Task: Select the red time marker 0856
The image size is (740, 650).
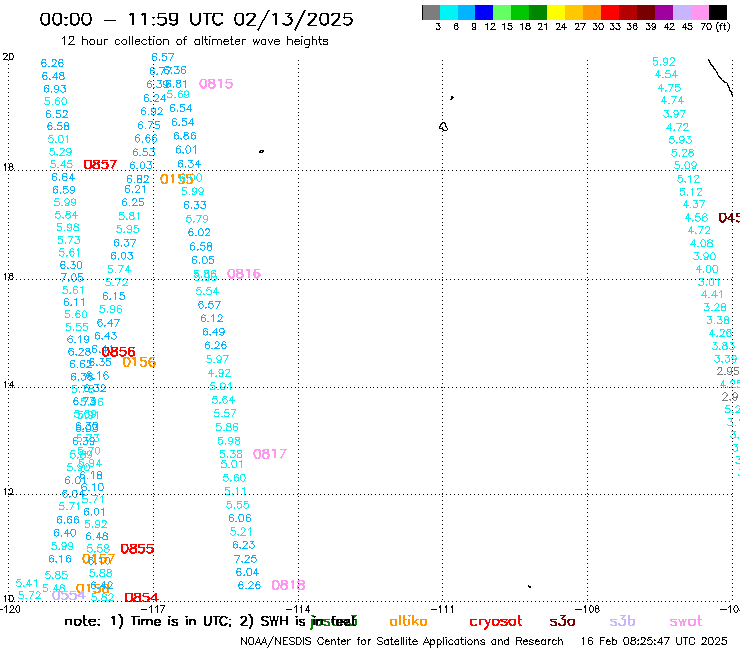Action: [118, 352]
